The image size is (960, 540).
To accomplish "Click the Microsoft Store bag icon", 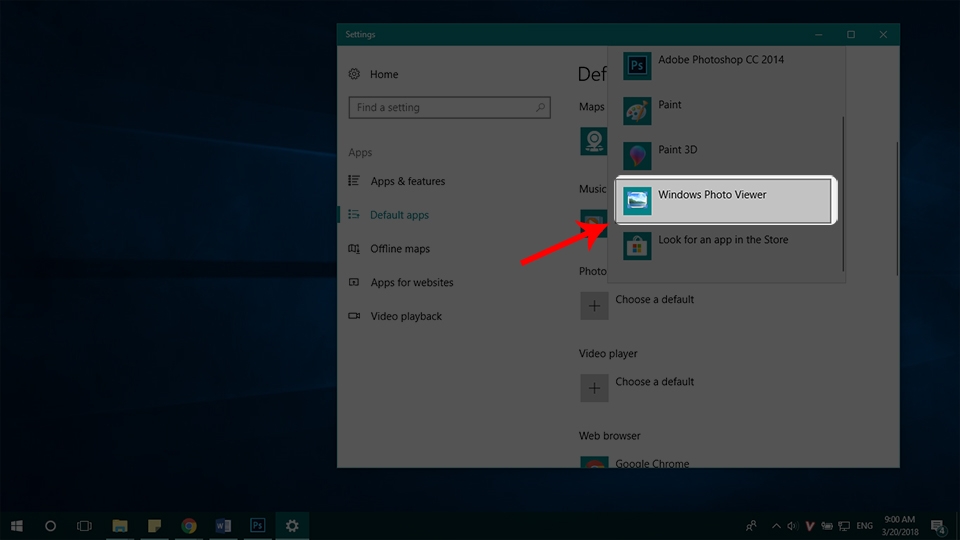I will click(x=637, y=246).
